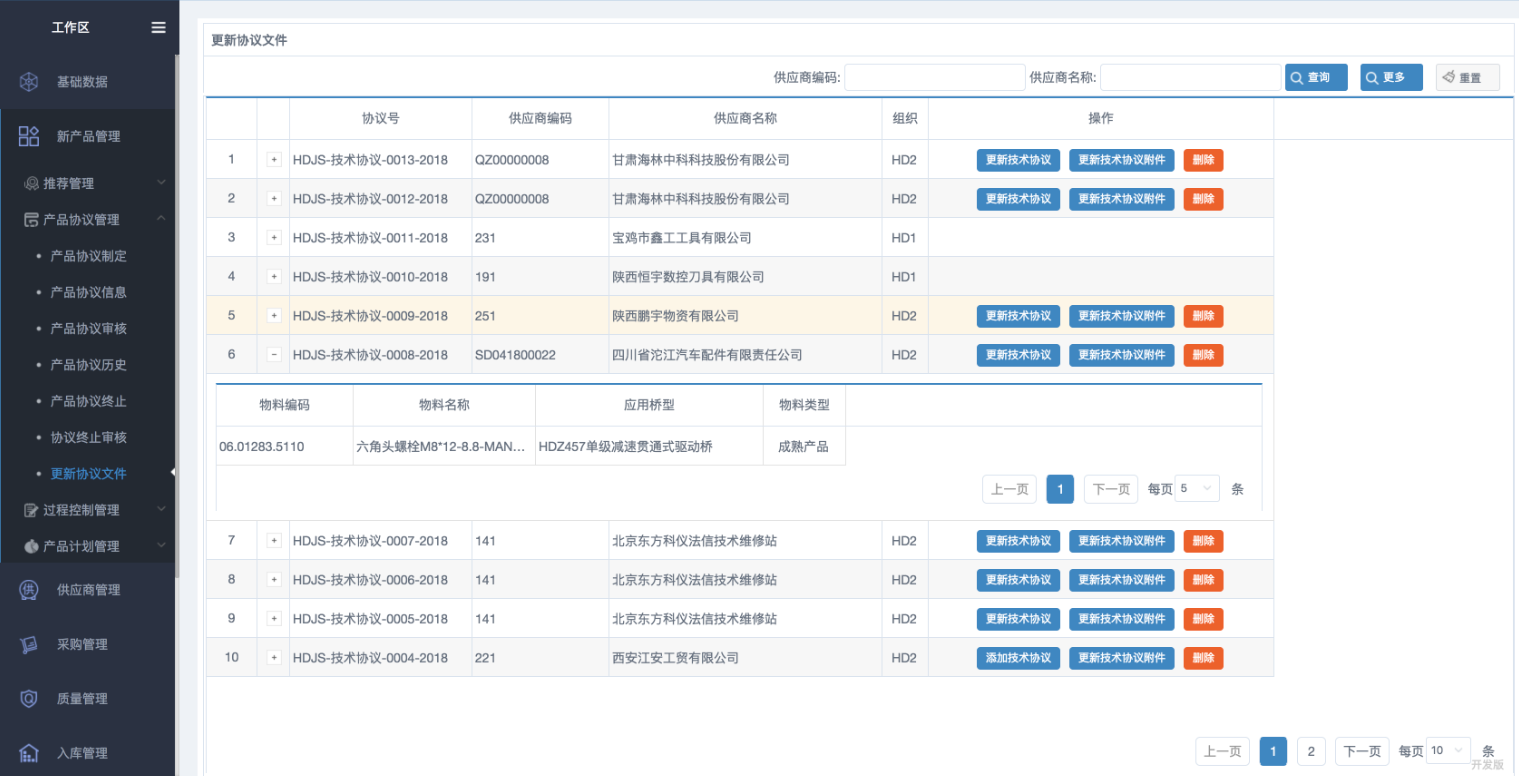
Task: Open the main table 每页 10 page-size dropdown
Action: tap(1448, 751)
